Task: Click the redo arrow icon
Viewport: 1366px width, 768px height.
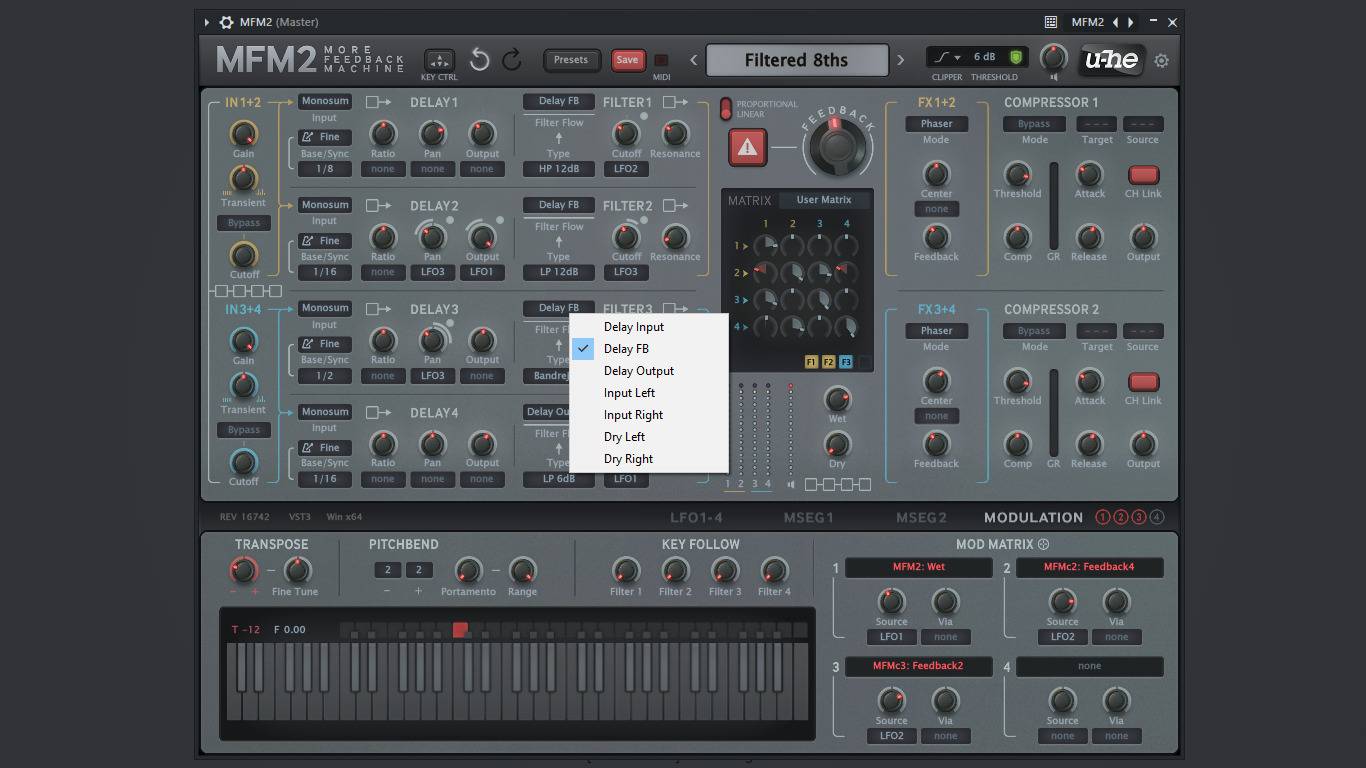Action: 512,60
